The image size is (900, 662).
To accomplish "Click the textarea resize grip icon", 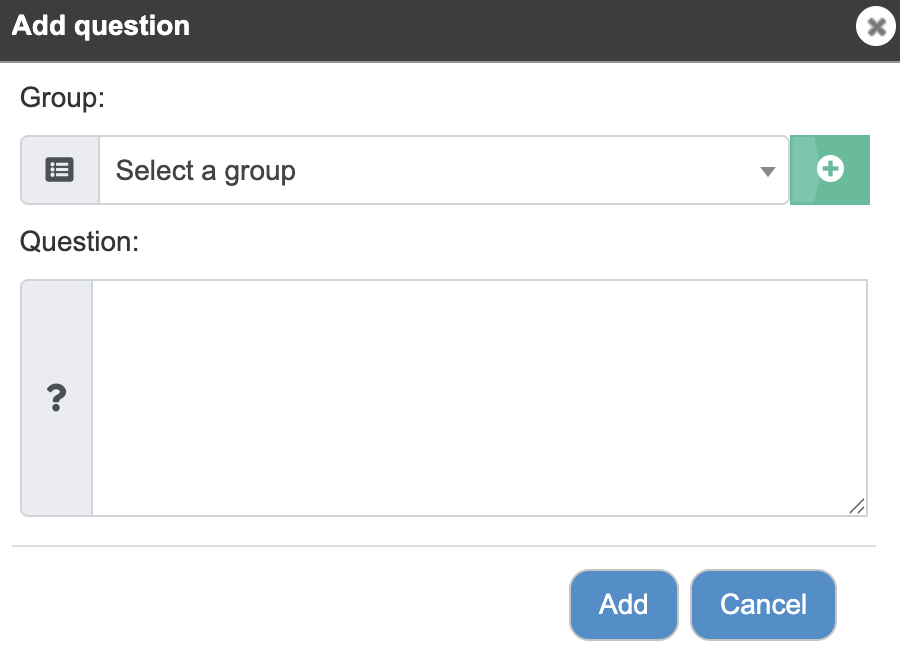I will (x=857, y=506).
